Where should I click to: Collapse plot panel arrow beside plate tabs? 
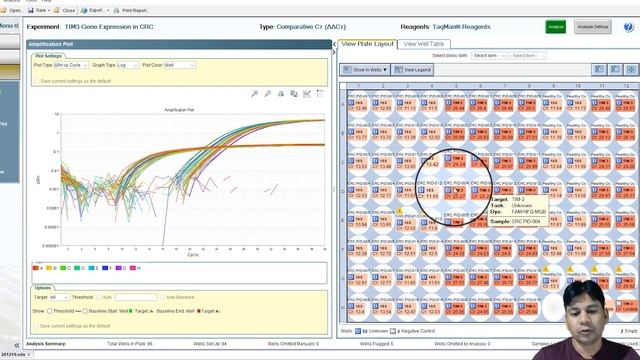tap(334, 44)
